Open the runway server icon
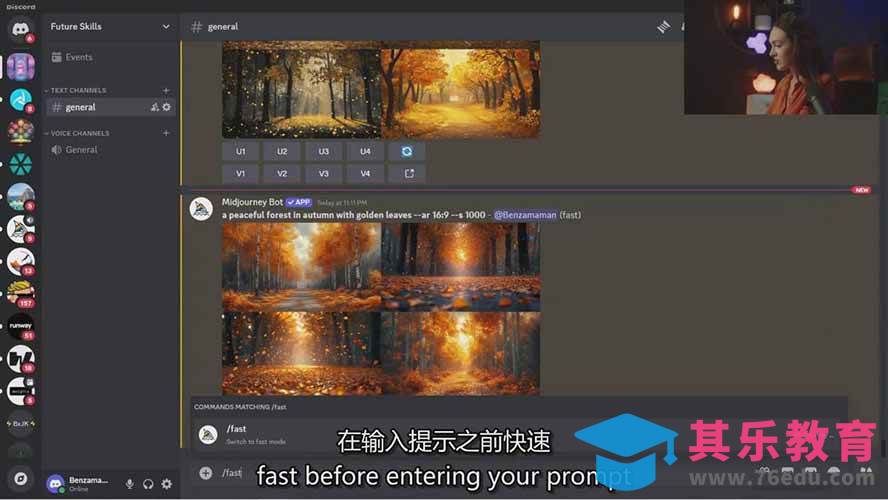This screenshot has width=888, height=500. [x=21, y=327]
